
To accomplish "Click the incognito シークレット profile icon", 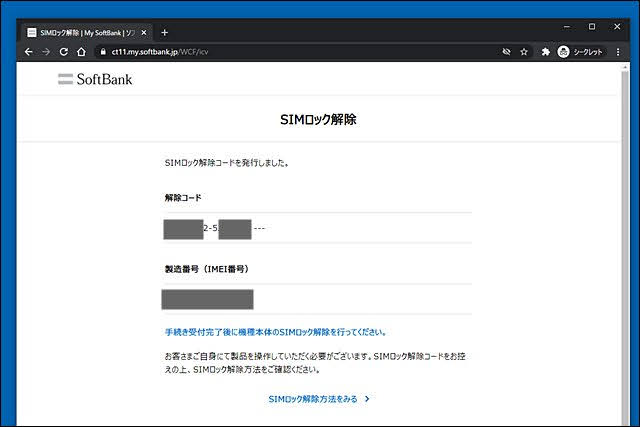I will point(580,52).
